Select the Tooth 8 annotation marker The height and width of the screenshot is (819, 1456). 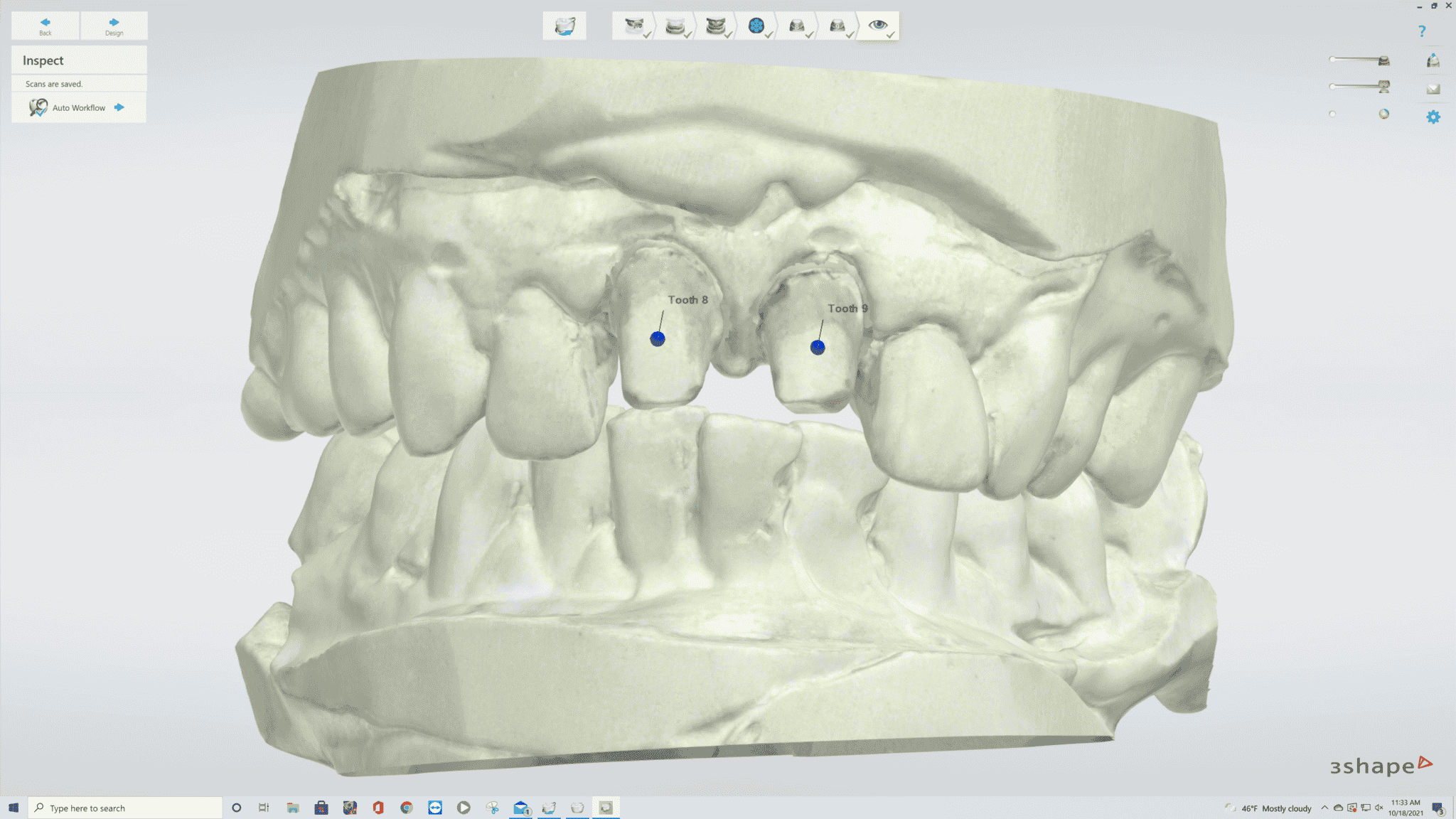[x=658, y=339]
